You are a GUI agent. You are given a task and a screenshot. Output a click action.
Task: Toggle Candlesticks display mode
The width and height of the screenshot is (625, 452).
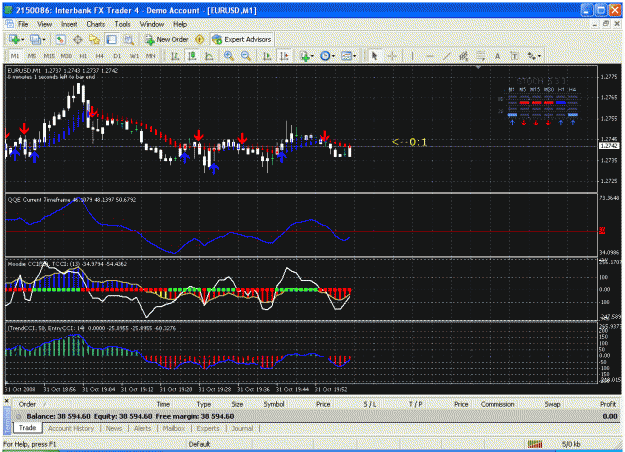click(x=192, y=56)
